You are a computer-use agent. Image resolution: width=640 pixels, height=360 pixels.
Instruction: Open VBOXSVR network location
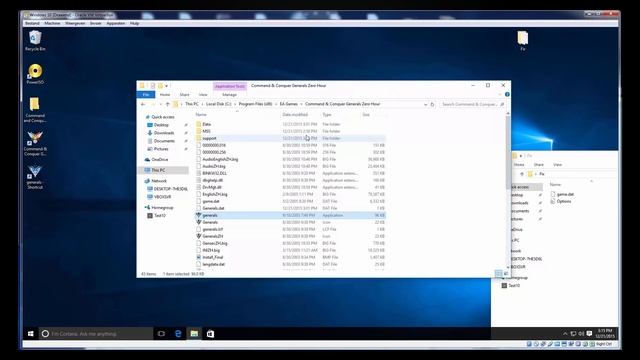click(x=162, y=197)
